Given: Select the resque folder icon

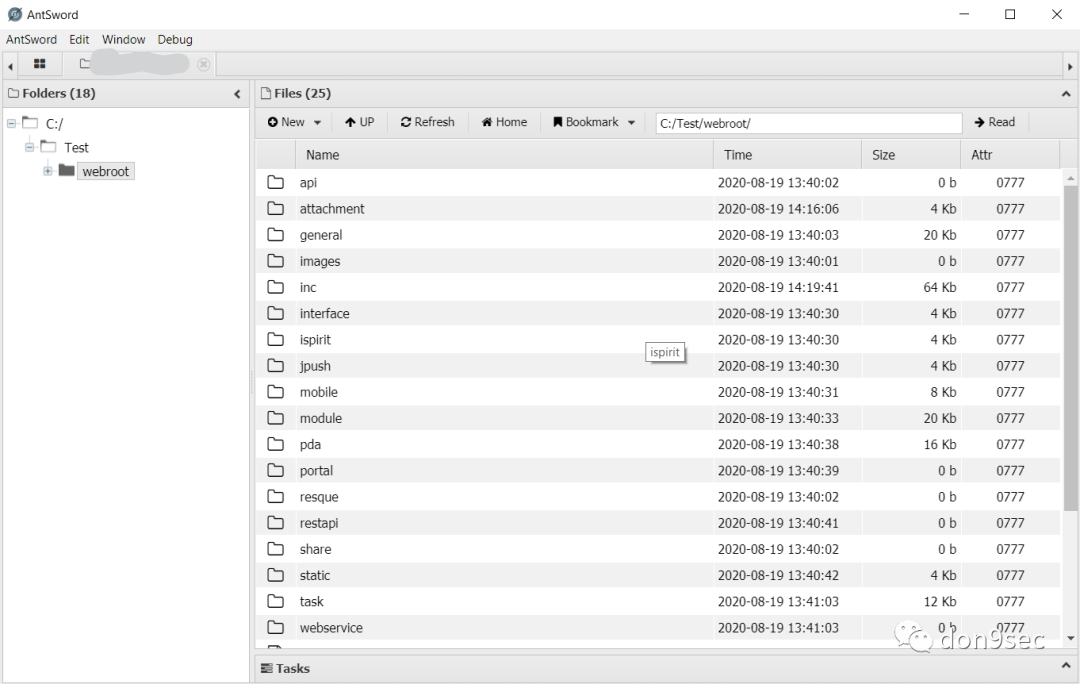Looking at the screenshot, I should (276, 497).
